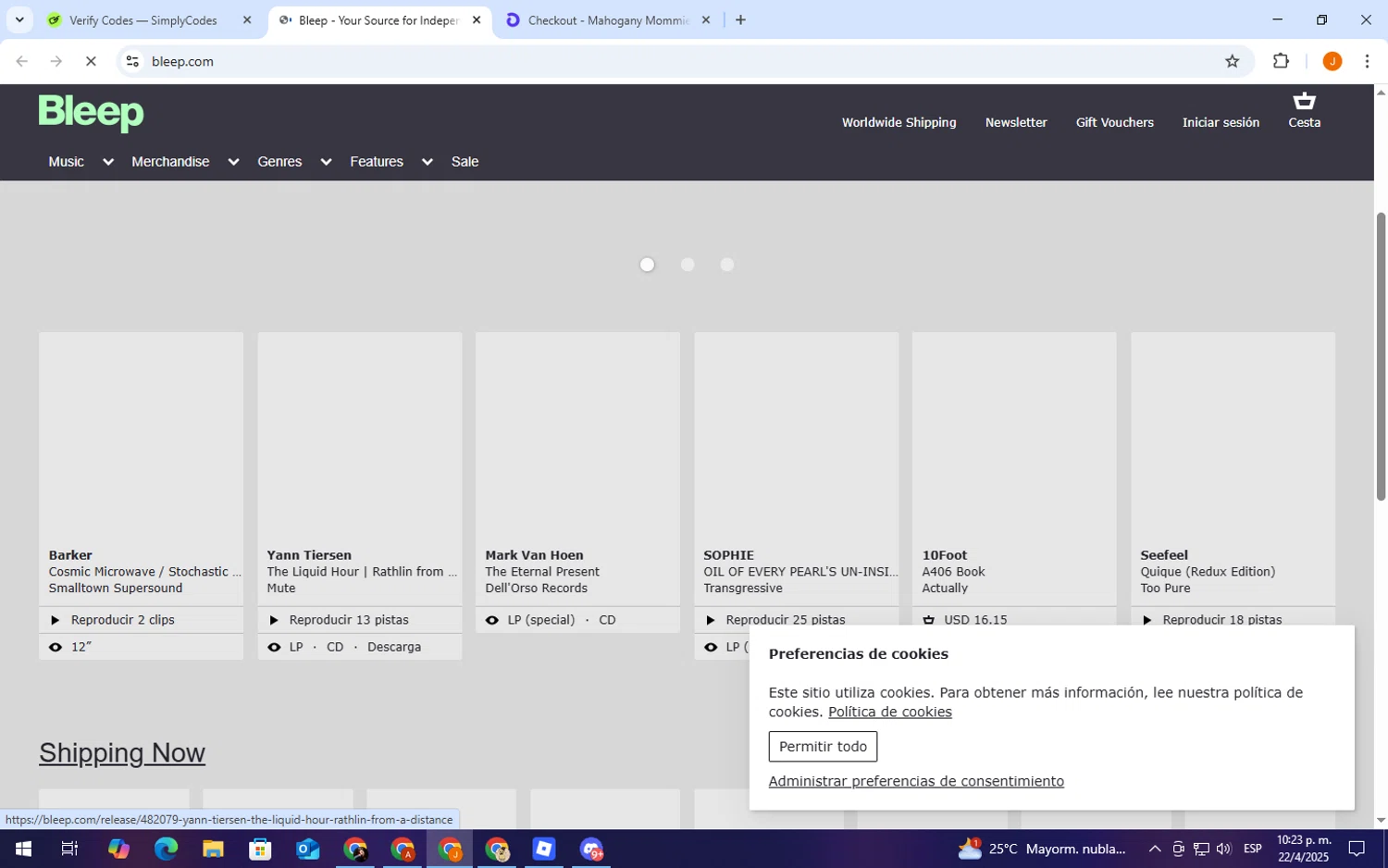The height and width of the screenshot is (868, 1388).
Task: Open File Explorer from taskbar
Action: coord(213,849)
